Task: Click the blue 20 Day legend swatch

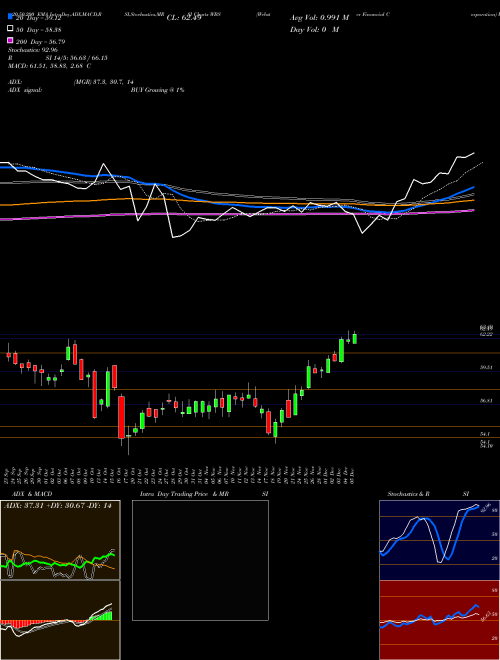Action: (x=10, y=16)
